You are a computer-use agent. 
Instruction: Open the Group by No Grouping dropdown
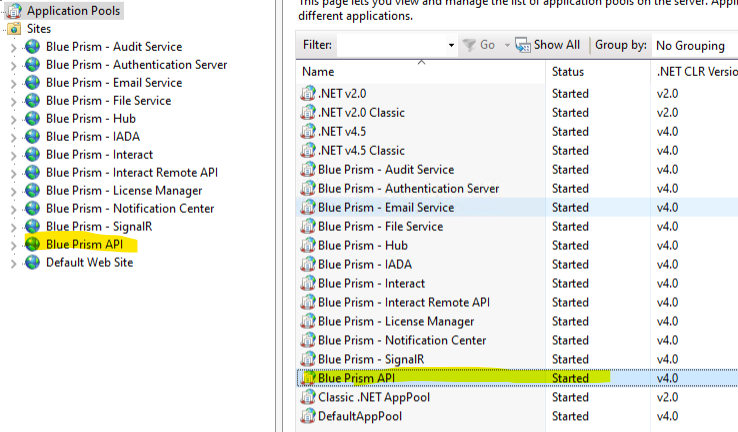click(x=695, y=45)
